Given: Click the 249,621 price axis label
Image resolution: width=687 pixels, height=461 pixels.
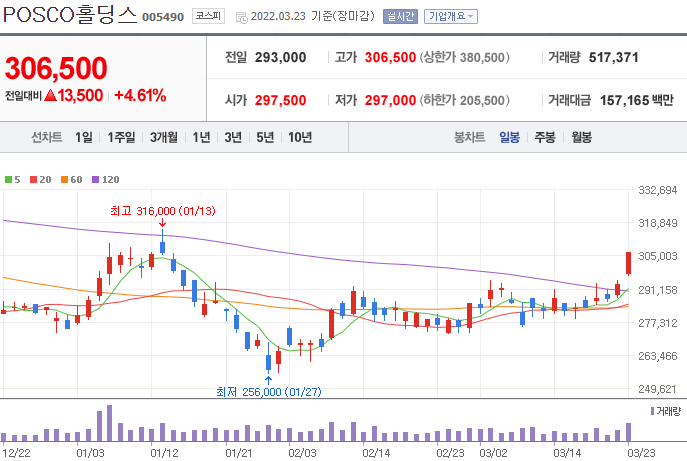Looking at the screenshot, I should click(658, 389).
